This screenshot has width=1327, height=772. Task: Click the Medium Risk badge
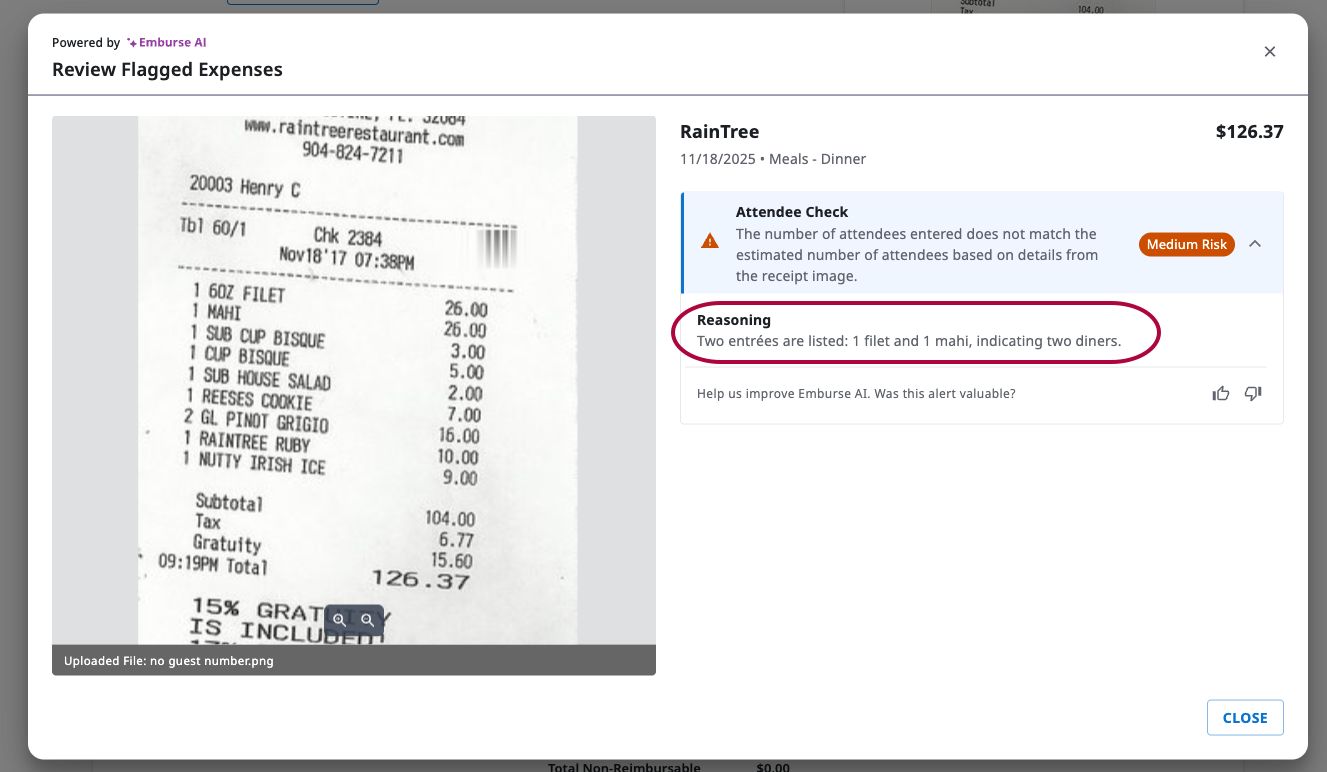point(1187,244)
